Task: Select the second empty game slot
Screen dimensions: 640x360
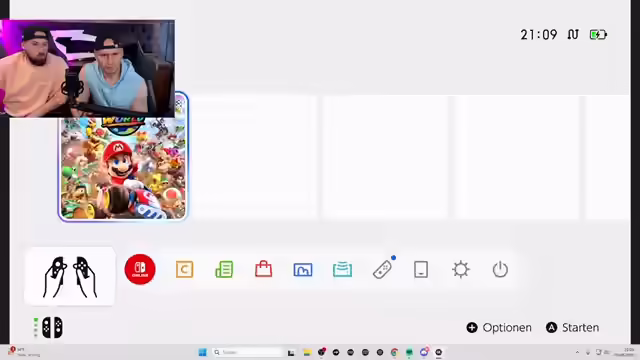Action: (385, 157)
